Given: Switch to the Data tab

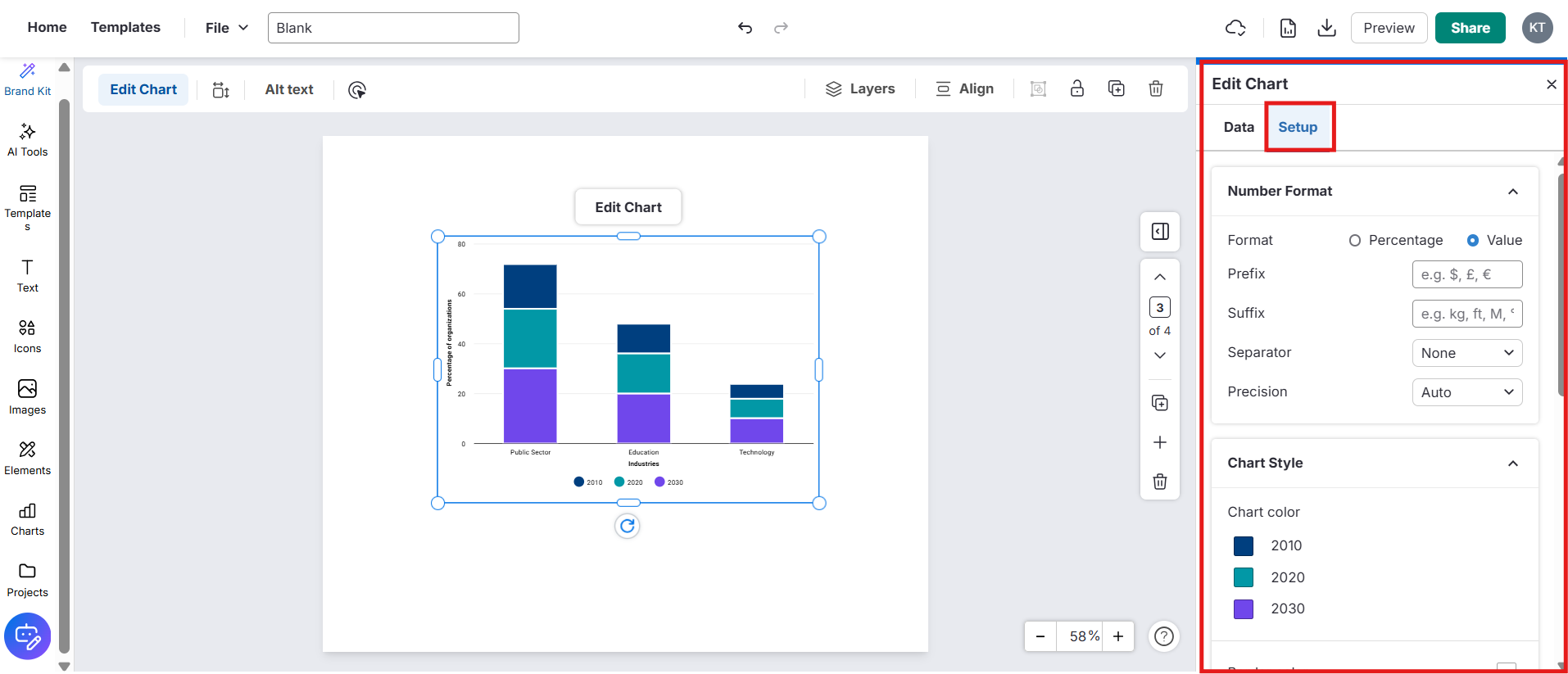Looking at the screenshot, I should pos(1238,127).
